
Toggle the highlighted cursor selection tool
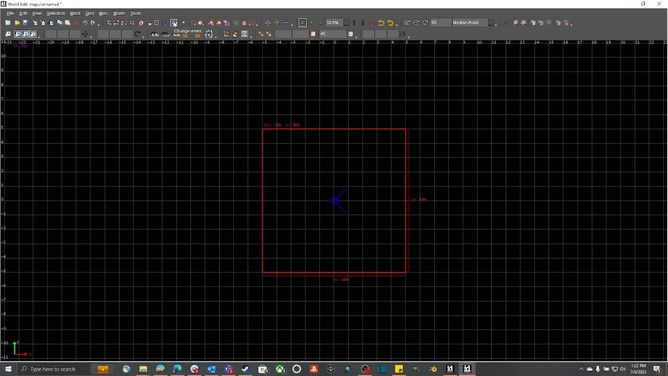pyautogui.click(x=174, y=23)
